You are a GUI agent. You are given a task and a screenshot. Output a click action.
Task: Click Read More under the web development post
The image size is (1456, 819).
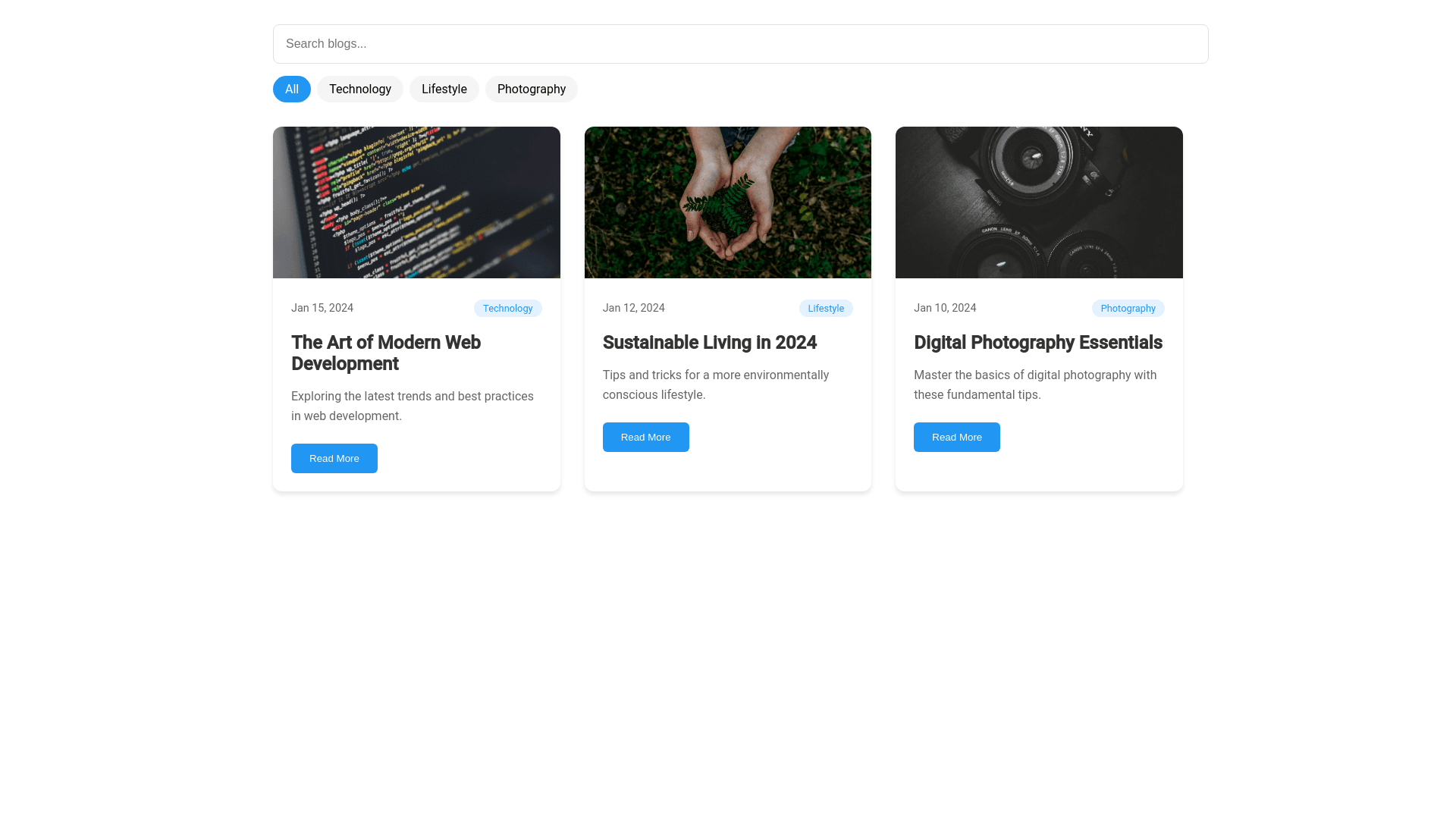pyautogui.click(x=334, y=458)
